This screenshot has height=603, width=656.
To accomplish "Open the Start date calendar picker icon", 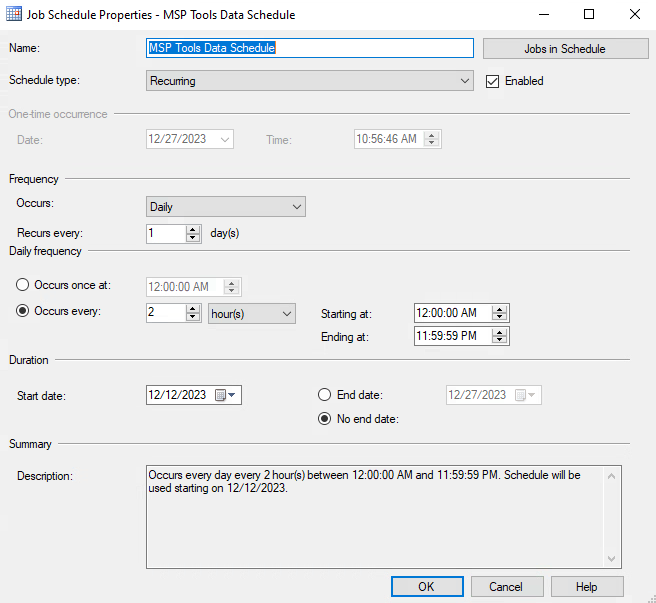I will (225, 395).
